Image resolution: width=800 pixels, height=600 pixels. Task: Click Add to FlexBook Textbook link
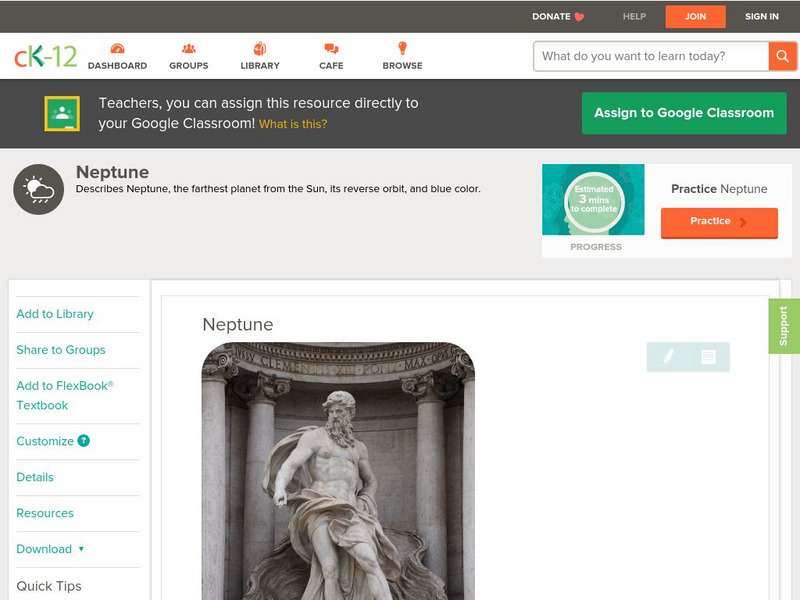[65, 395]
